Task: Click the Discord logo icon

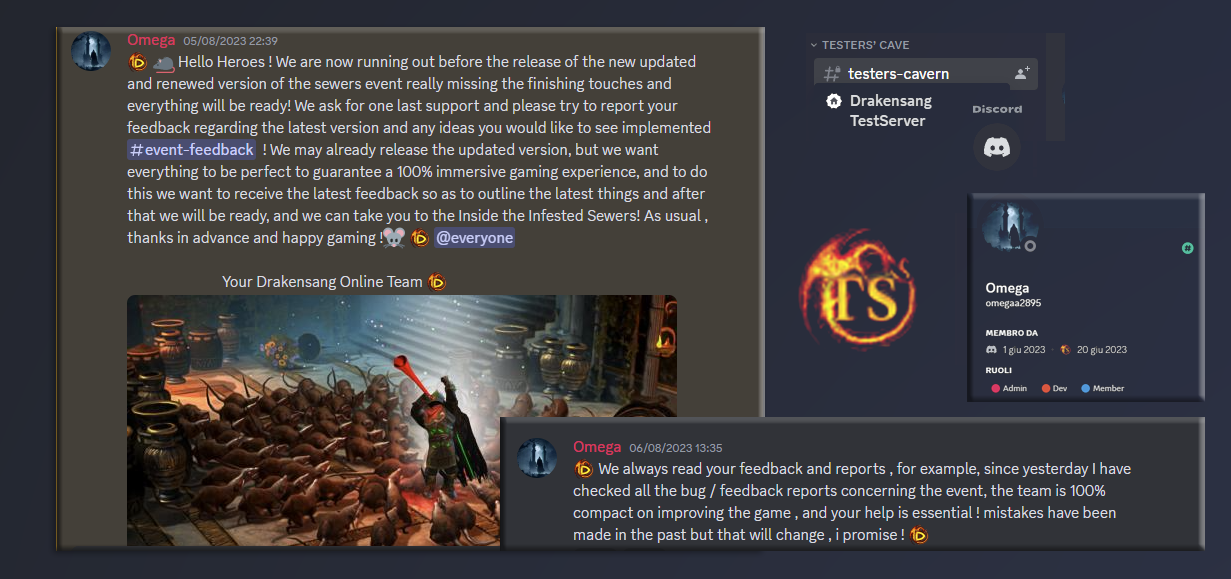Action: (x=996, y=147)
